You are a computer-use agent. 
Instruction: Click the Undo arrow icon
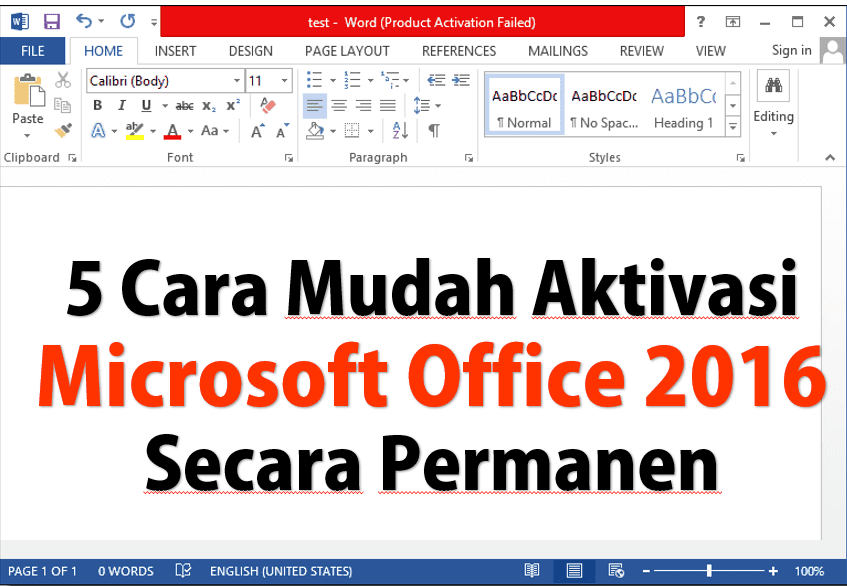point(84,21)
